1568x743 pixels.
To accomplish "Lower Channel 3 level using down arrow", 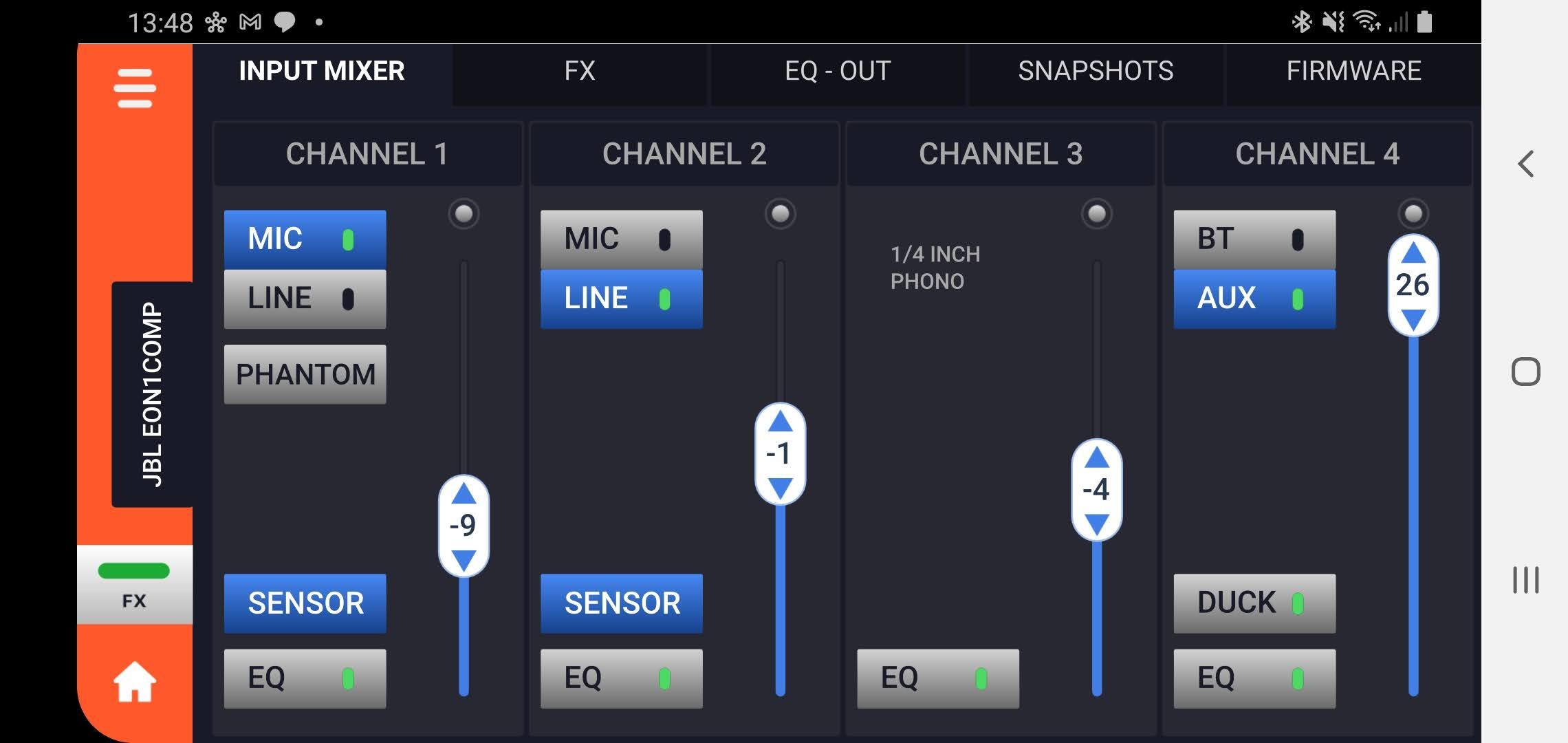I will click(x=1097, y=524).
